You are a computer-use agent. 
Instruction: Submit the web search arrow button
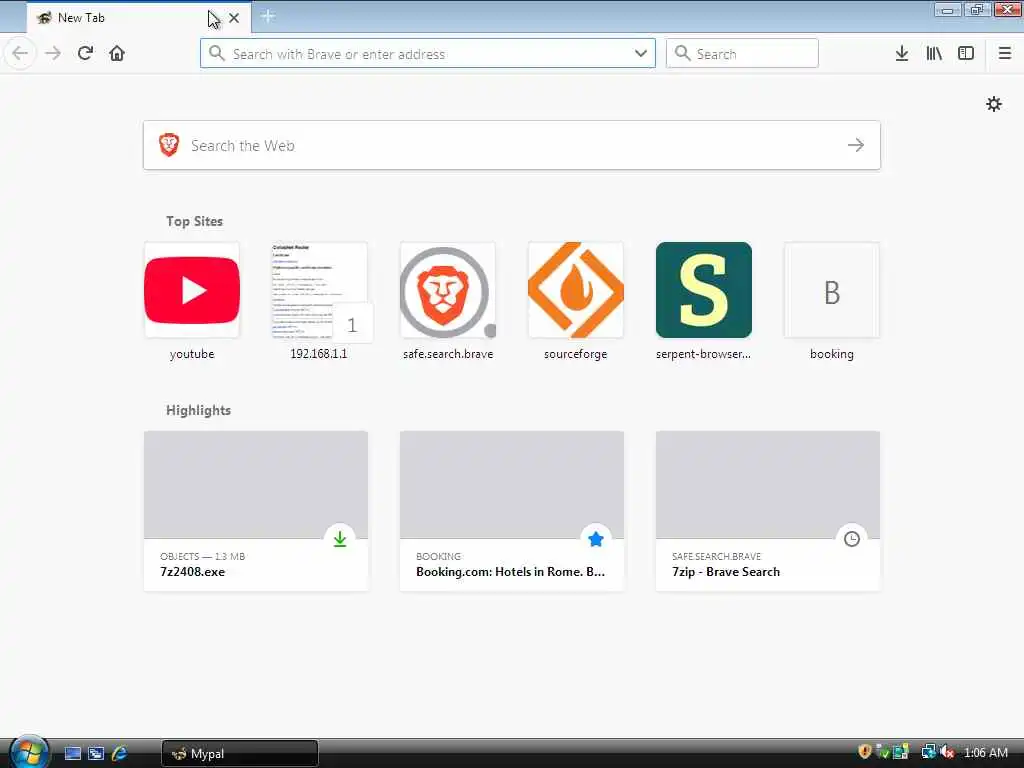pyautogui.click(x=856, y=145)
